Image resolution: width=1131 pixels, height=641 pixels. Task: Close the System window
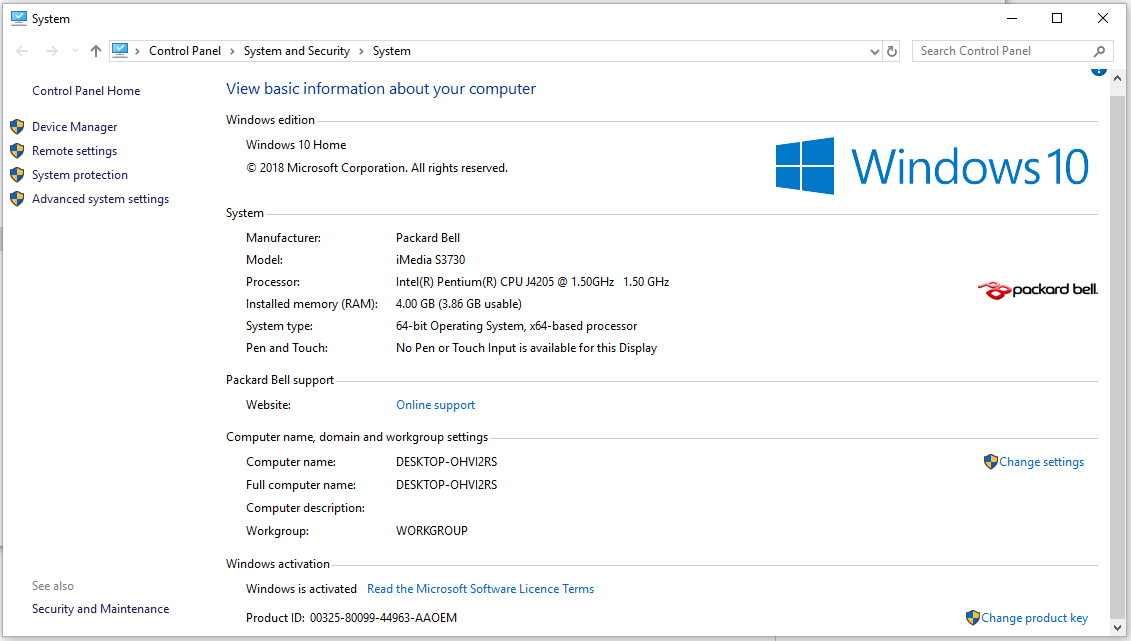1103,18
